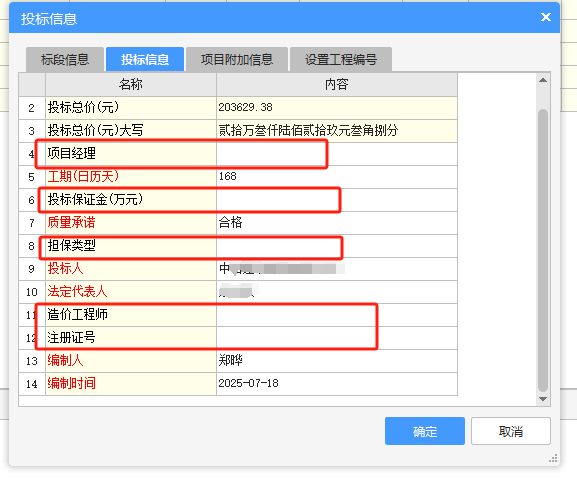The width and height of the screenshot is (577, 483).
Task: Click the 项目经理 content field
Action: 337,154
